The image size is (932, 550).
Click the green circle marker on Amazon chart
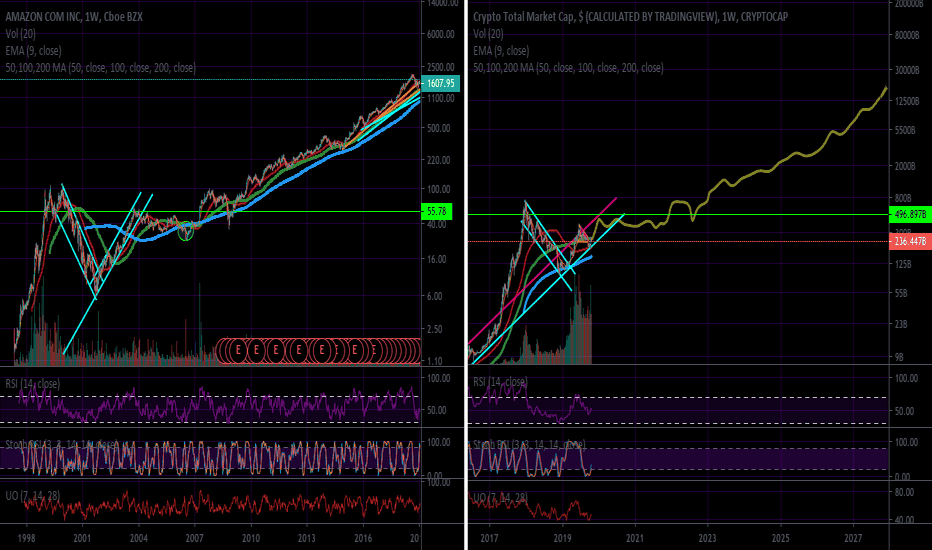point(186,231)
